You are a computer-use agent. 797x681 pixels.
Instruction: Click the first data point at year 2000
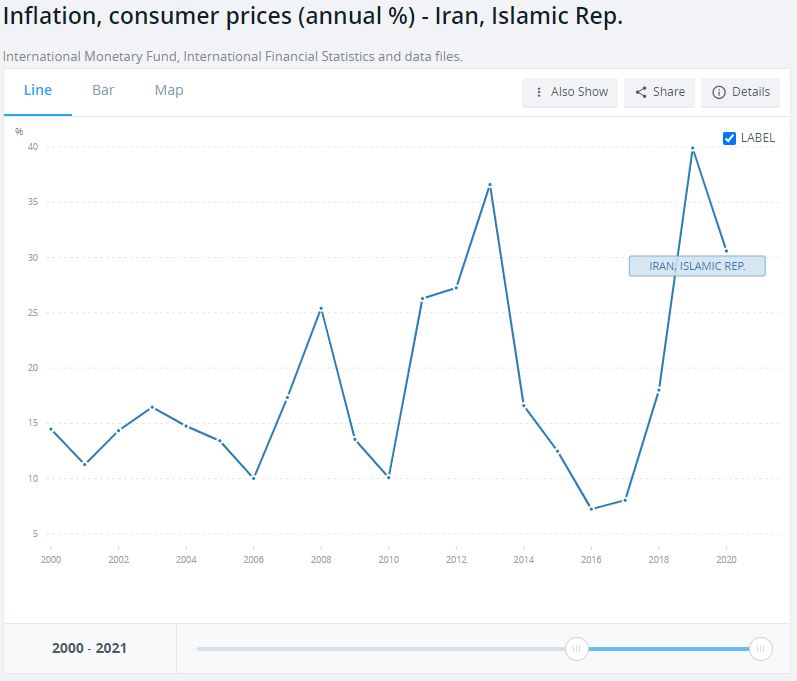click(x=50, y=429)
